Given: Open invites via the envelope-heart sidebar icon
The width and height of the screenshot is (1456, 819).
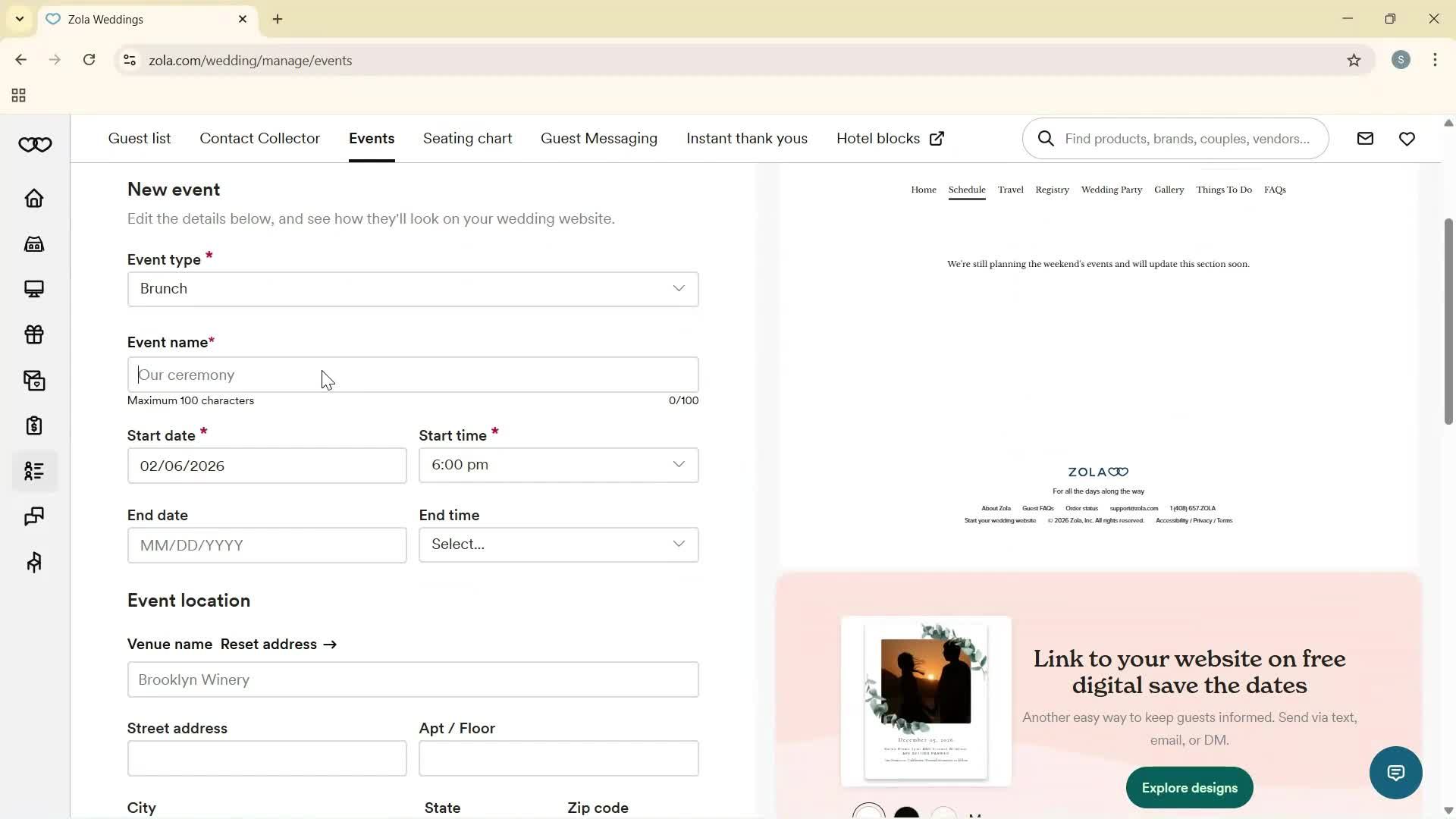Looking at the screenshot, I should click(34, 380).
